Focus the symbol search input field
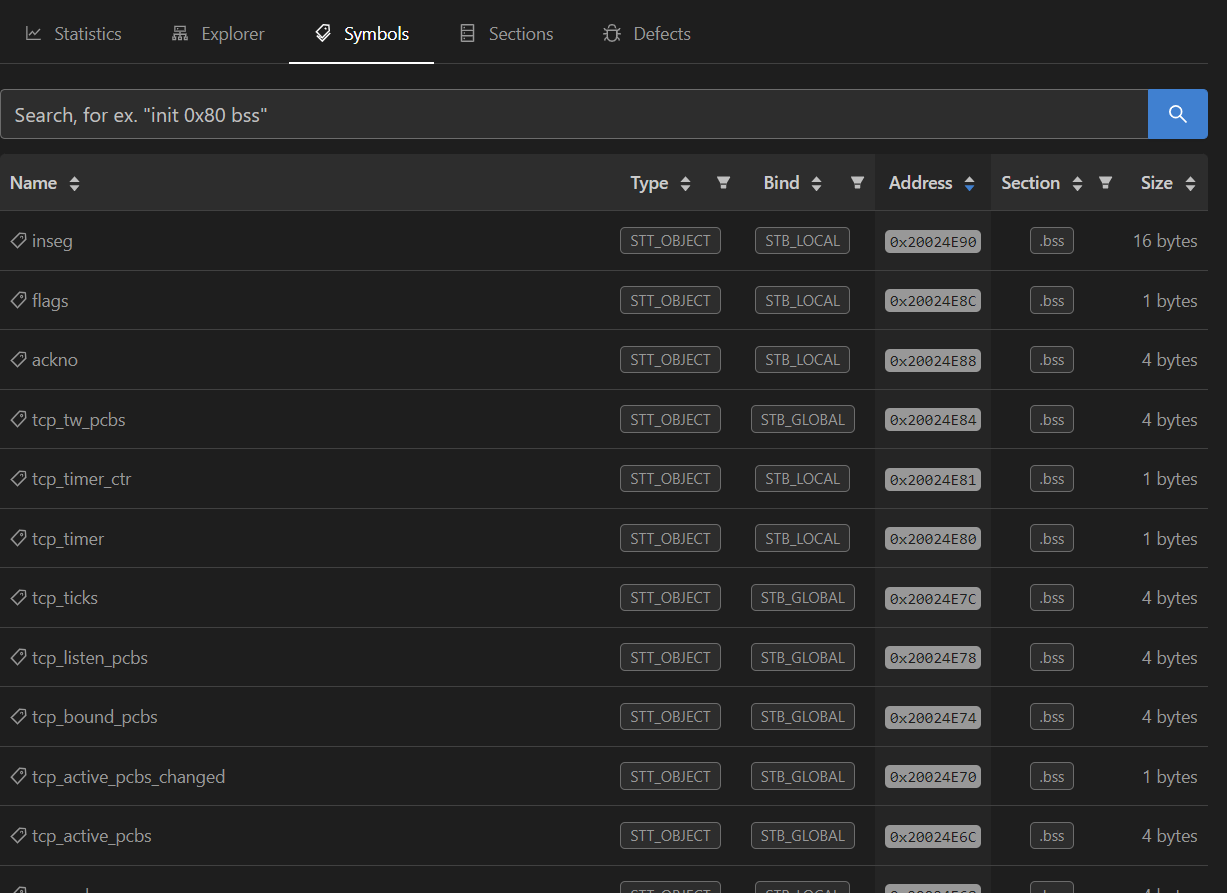This screenshot has height=893, width=1227. coord(574,114)
